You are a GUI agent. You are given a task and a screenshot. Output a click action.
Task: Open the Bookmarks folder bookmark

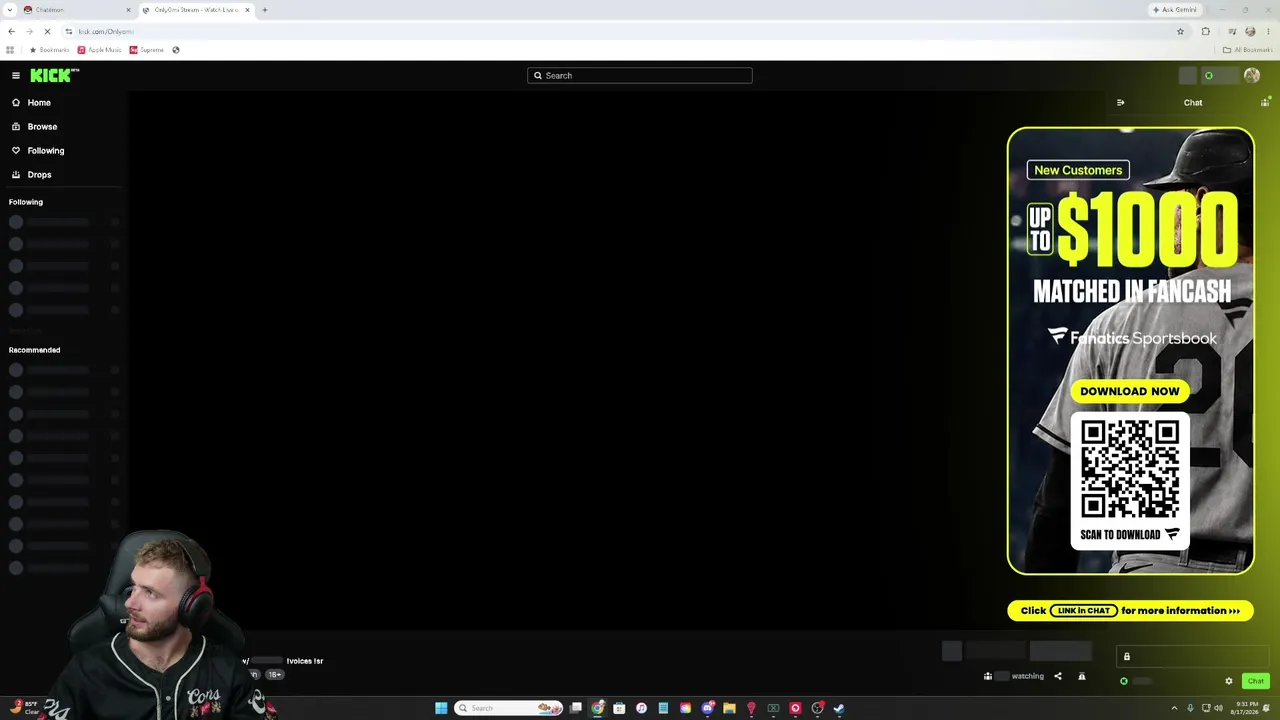[x=50, y=50]
